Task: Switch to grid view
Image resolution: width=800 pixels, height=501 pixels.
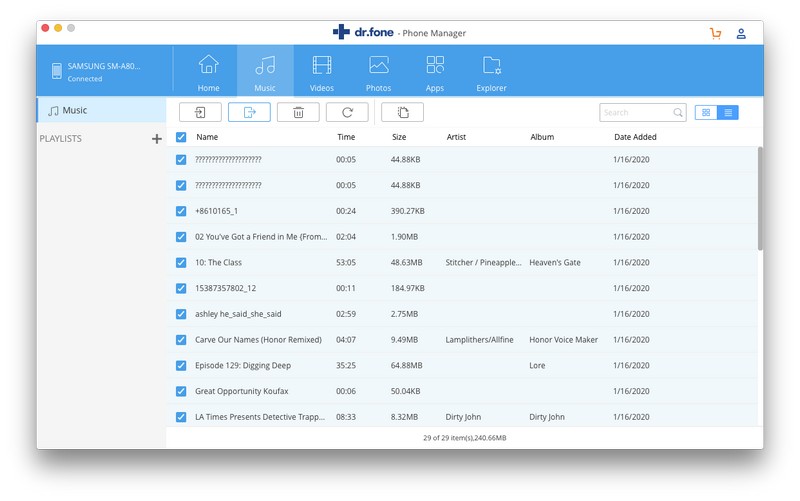Action: pyautogui.click(x=706, y=112)
